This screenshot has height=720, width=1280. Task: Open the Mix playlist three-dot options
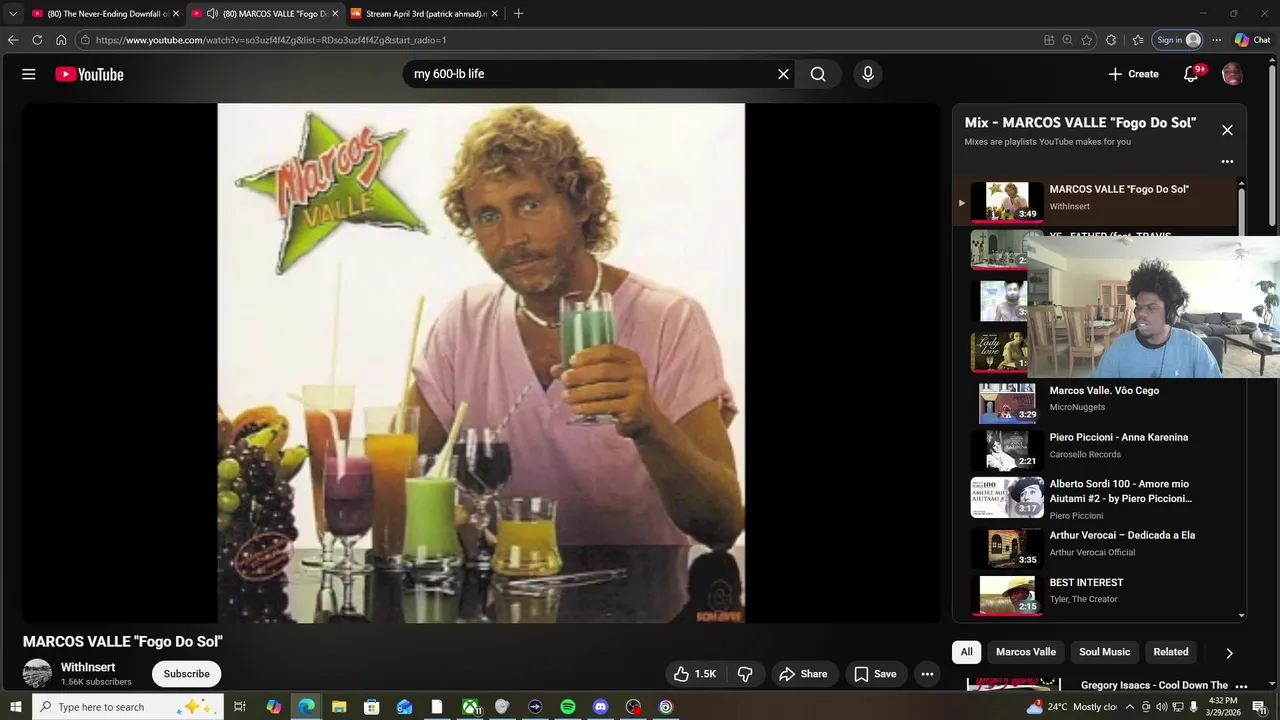(1227, 161)
